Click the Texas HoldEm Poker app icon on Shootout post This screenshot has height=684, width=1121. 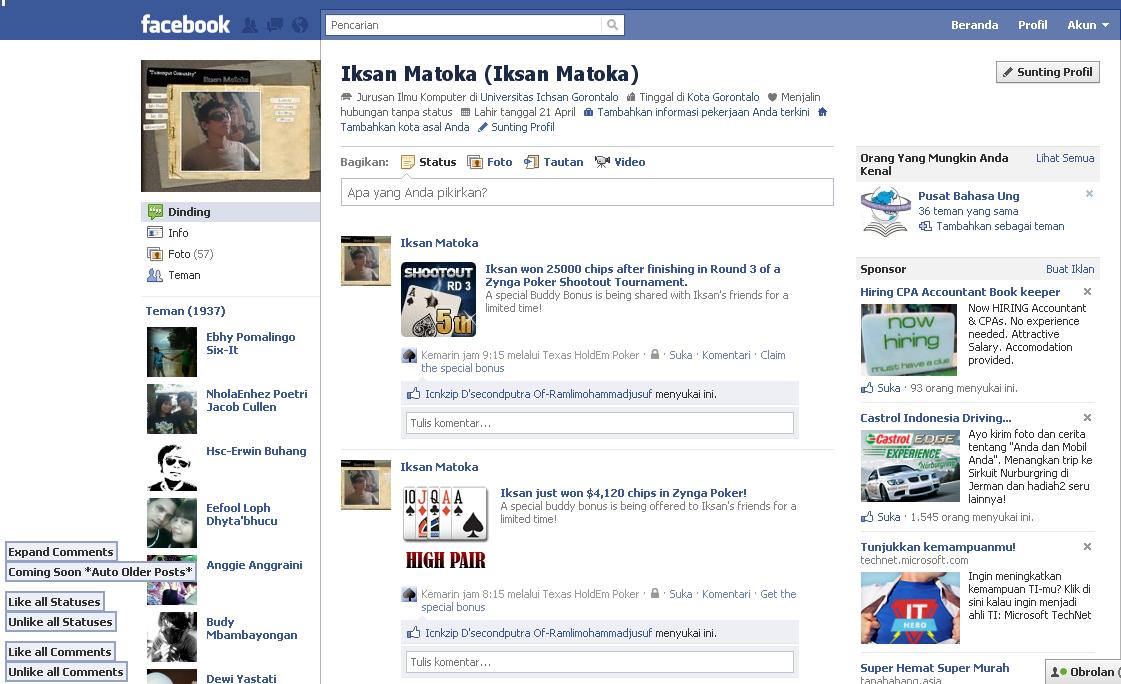[x=409, y=355]
